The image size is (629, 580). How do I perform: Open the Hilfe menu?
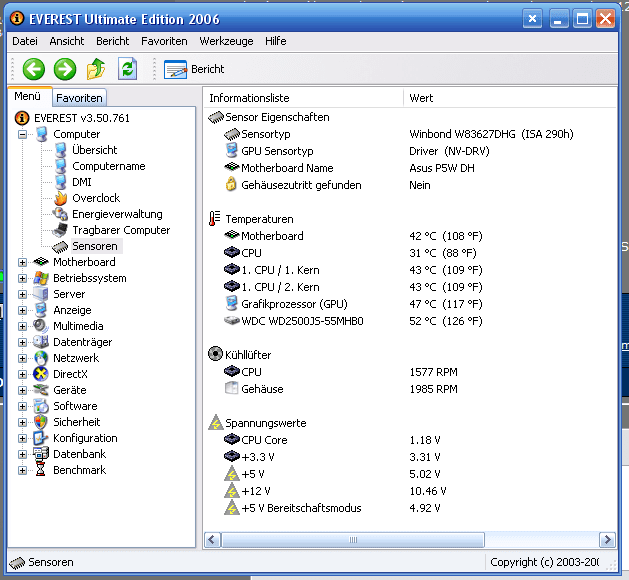pos(276,41)
